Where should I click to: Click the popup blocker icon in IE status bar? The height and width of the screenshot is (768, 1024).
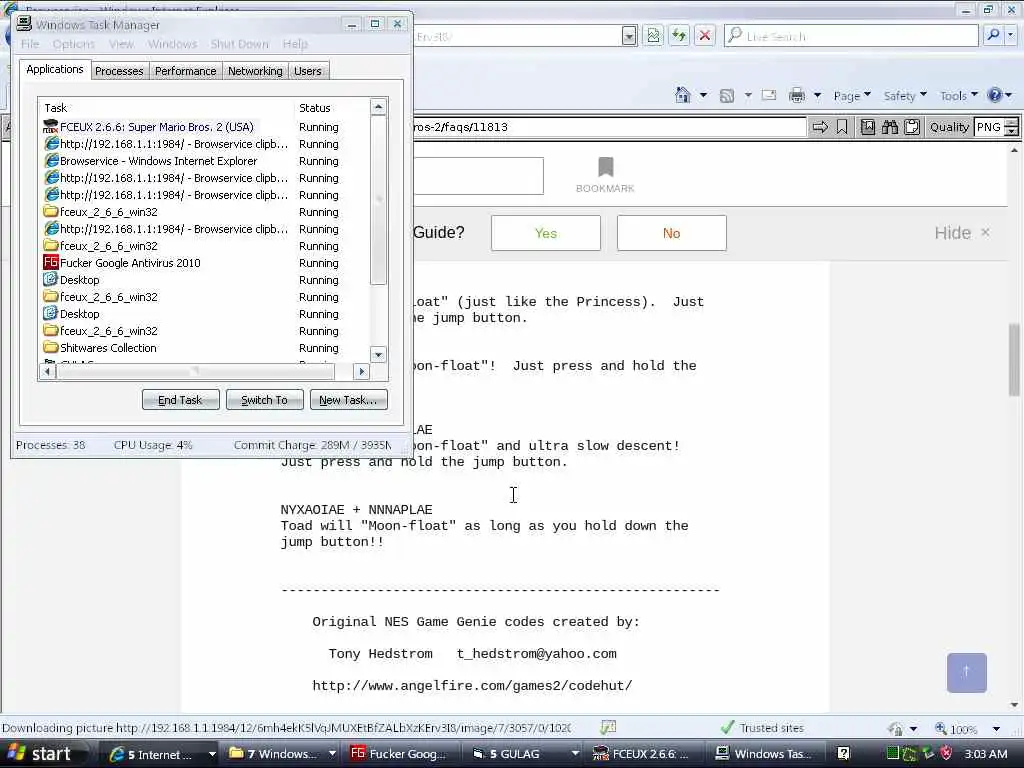608,727
